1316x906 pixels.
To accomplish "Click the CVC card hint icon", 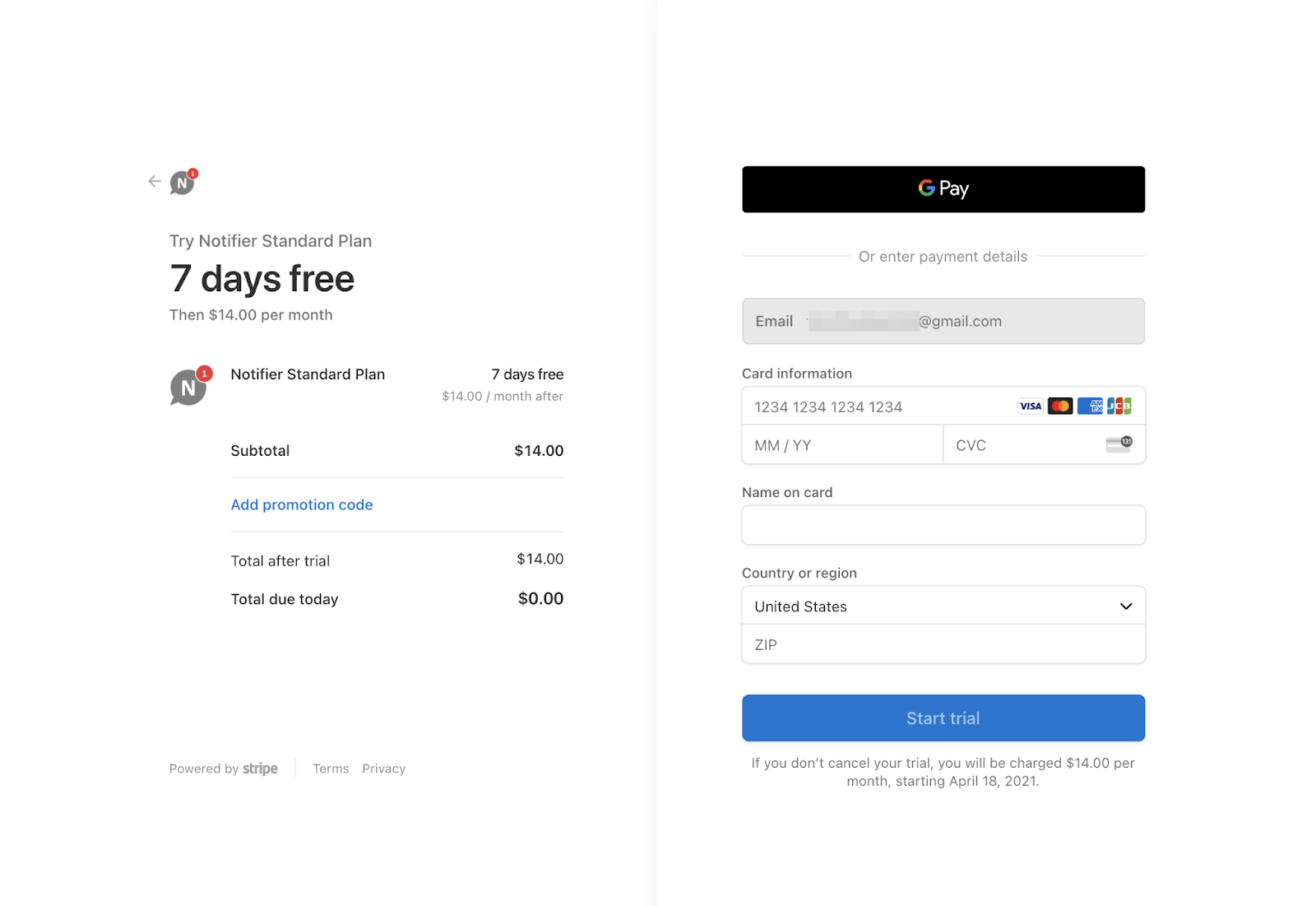I will [1119, 444].
